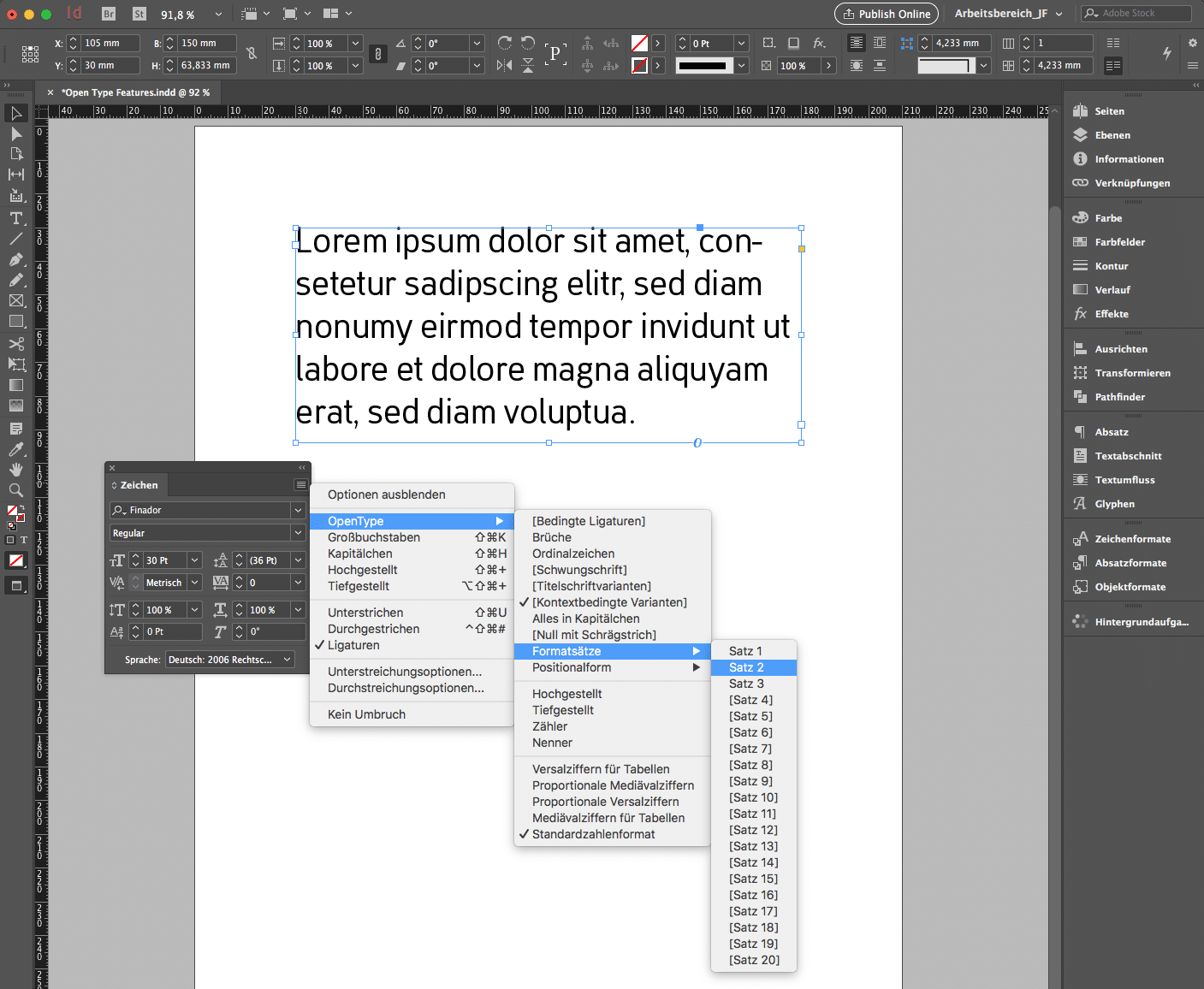
Task: Open the Sprache language dropdown
Action: (229, 660)
